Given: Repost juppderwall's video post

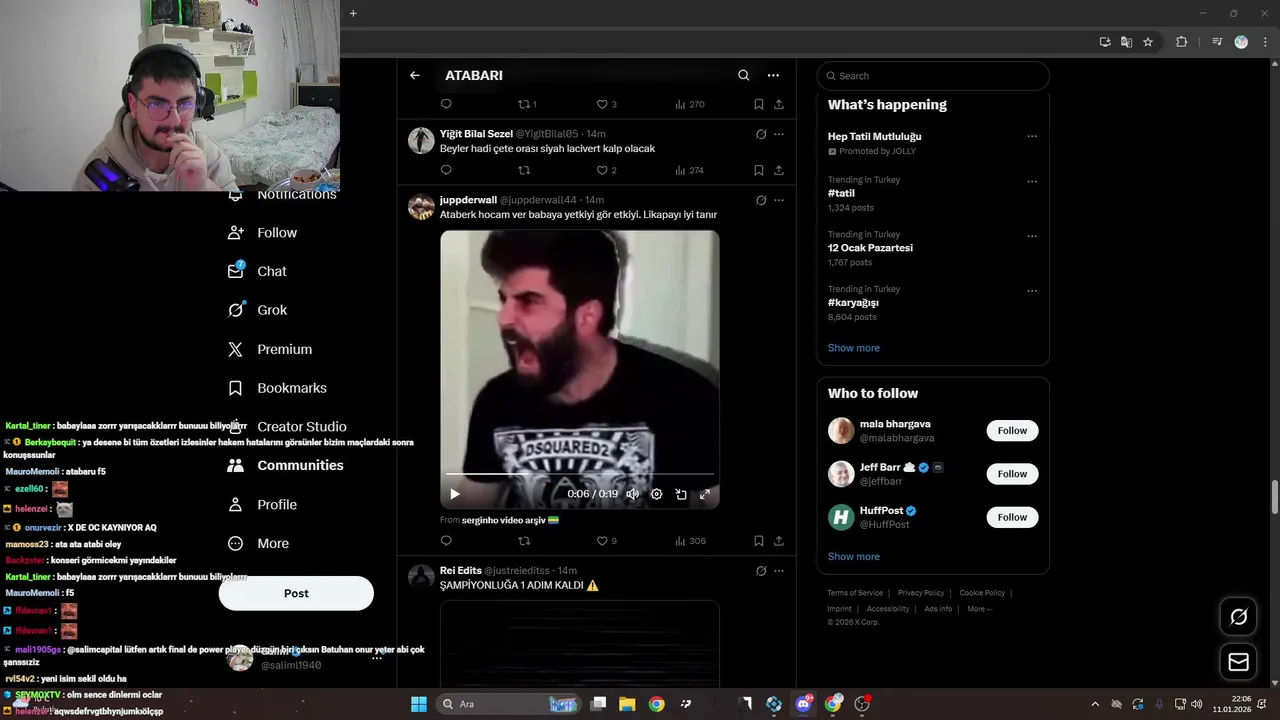Looking at the screenshot, I should tap(523, 541).
